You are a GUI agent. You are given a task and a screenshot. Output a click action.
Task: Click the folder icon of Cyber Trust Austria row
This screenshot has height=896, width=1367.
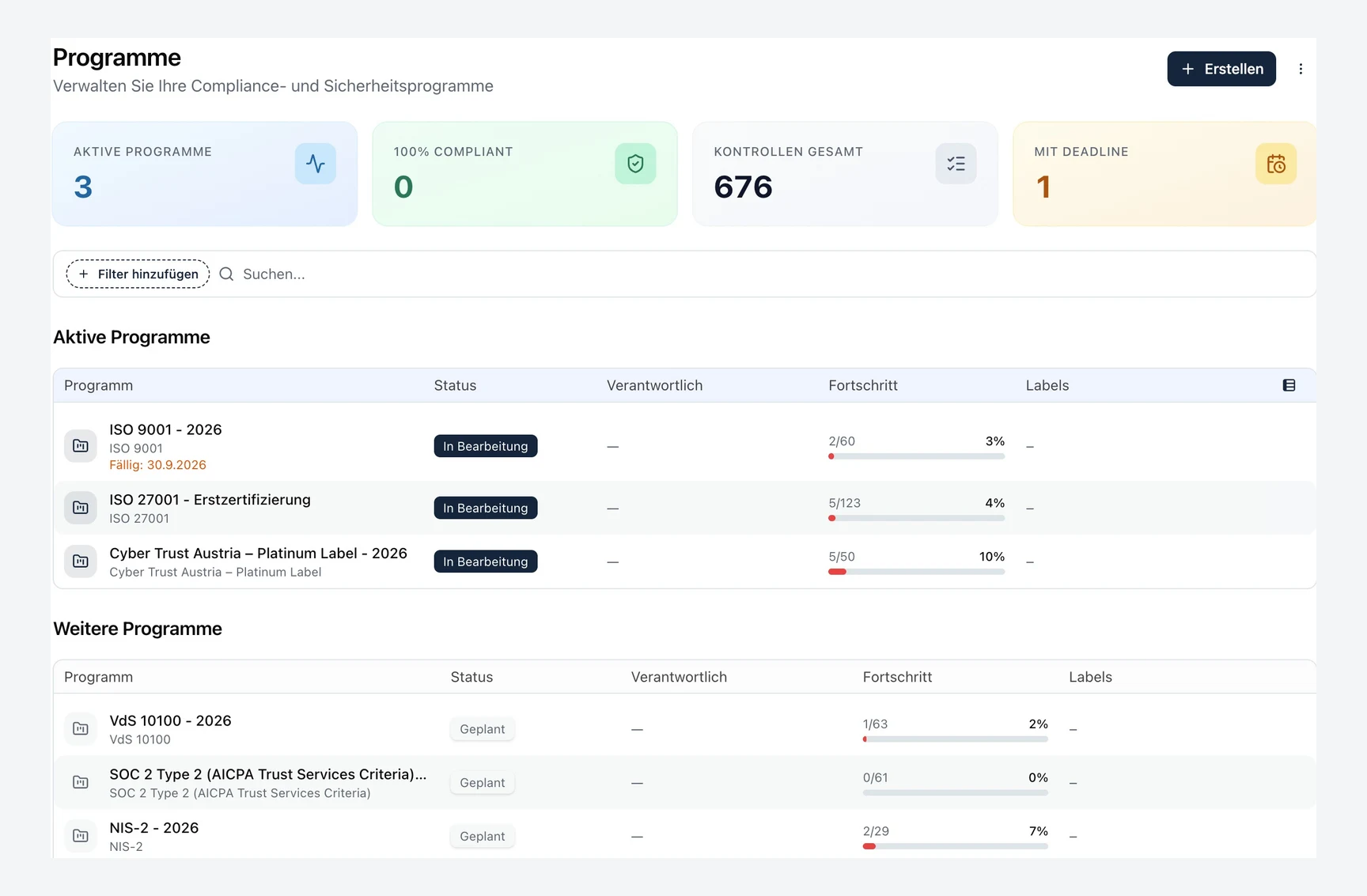coord(81,561)
